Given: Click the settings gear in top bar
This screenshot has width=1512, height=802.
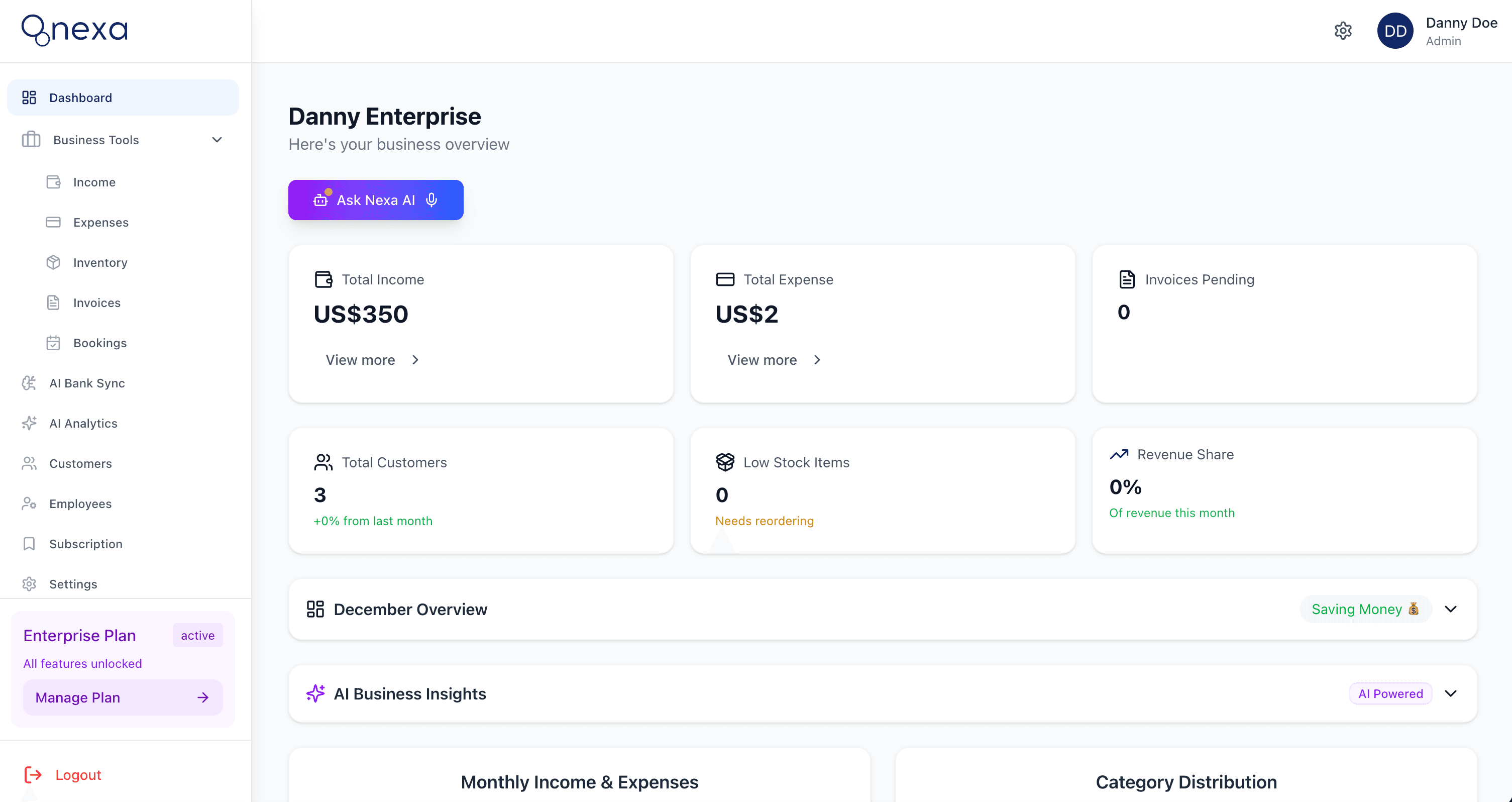Looking at the screenshot, I should [1344, 31].
